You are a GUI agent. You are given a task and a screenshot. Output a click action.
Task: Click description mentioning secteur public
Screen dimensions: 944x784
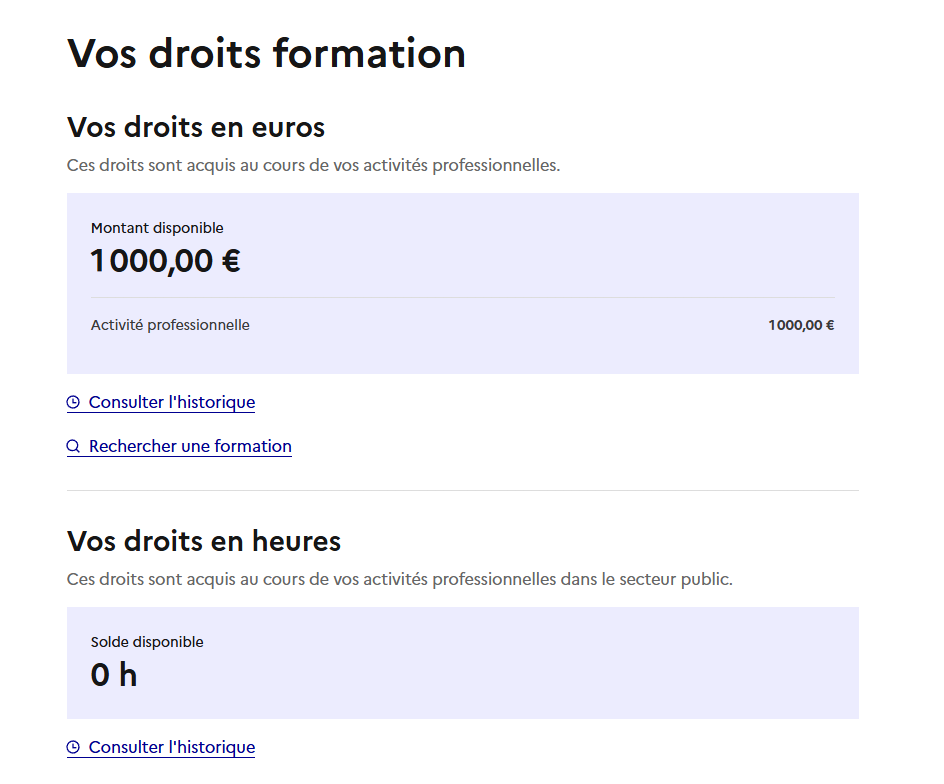(x=400, y=579)
